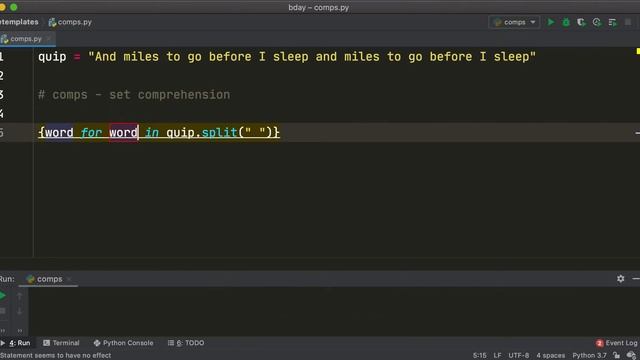Hide the Run panel with the minimize dash
Screen dimensions: 640x360
tap(636, 278)
